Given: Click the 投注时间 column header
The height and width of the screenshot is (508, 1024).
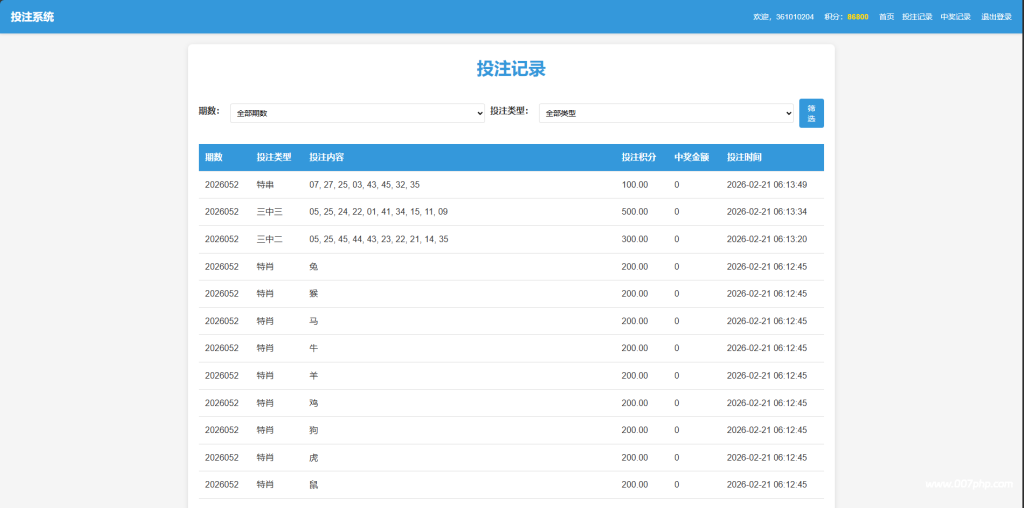Looking at the screenshot, I should tap(744, 157).
